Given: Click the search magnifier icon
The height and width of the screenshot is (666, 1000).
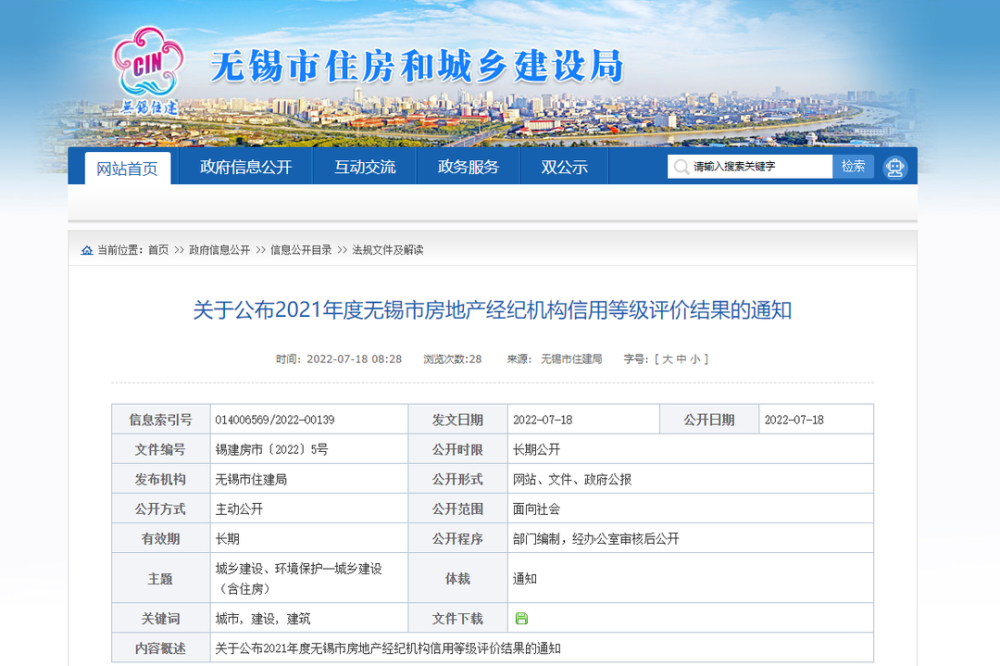Looking at the screenshot, I should click(680, 167).
